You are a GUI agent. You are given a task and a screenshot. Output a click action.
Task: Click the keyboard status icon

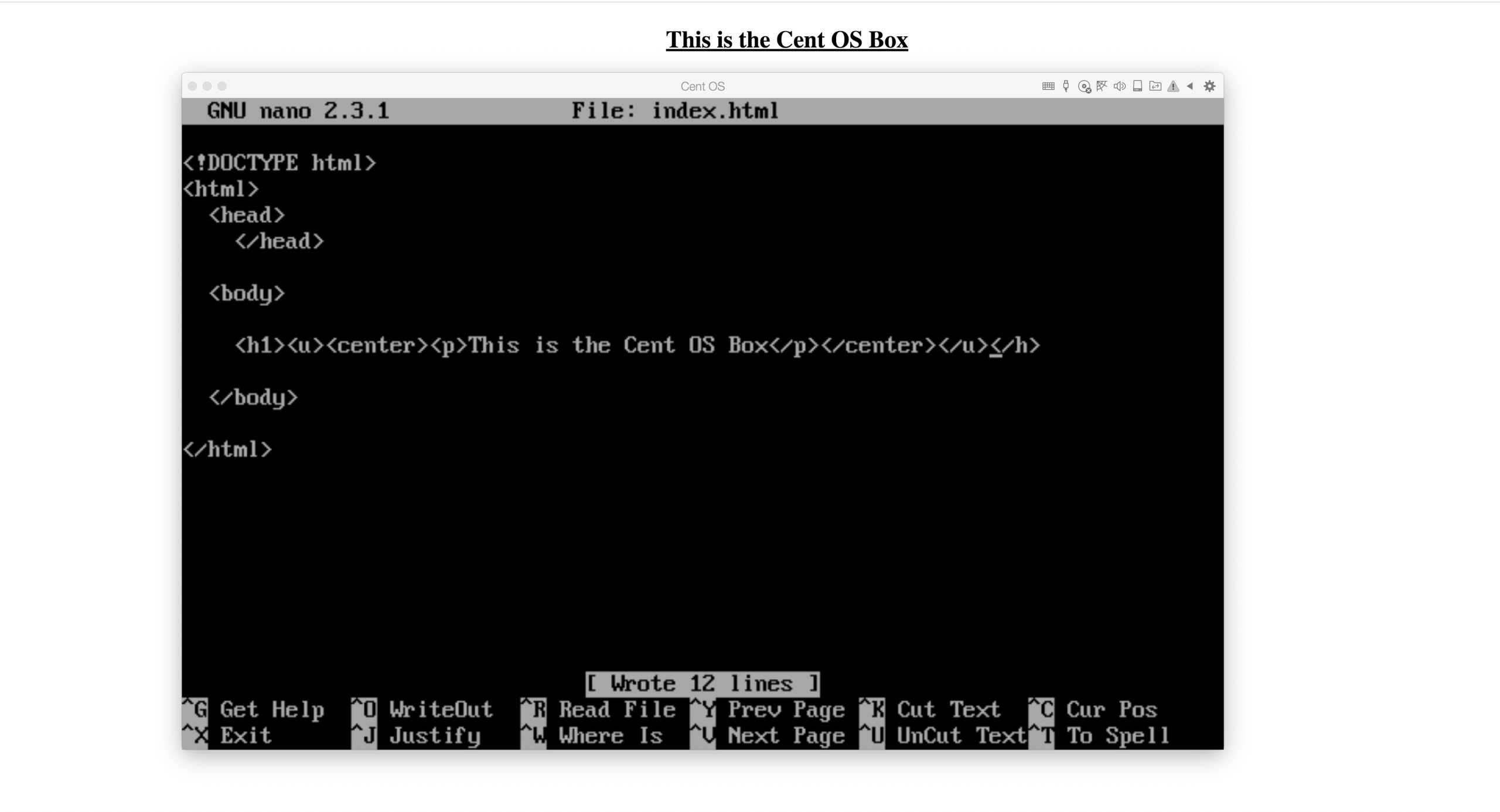[1049, 86]
